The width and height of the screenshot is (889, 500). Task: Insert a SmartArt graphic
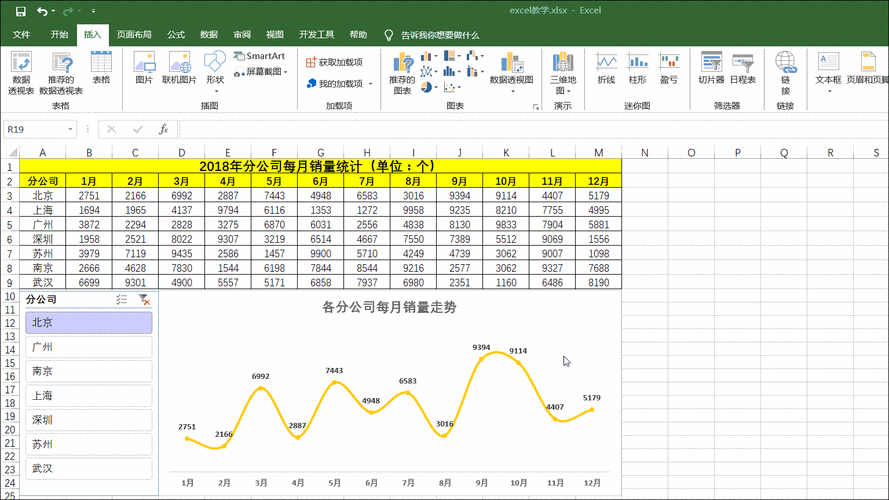click(x=259, y=56)
